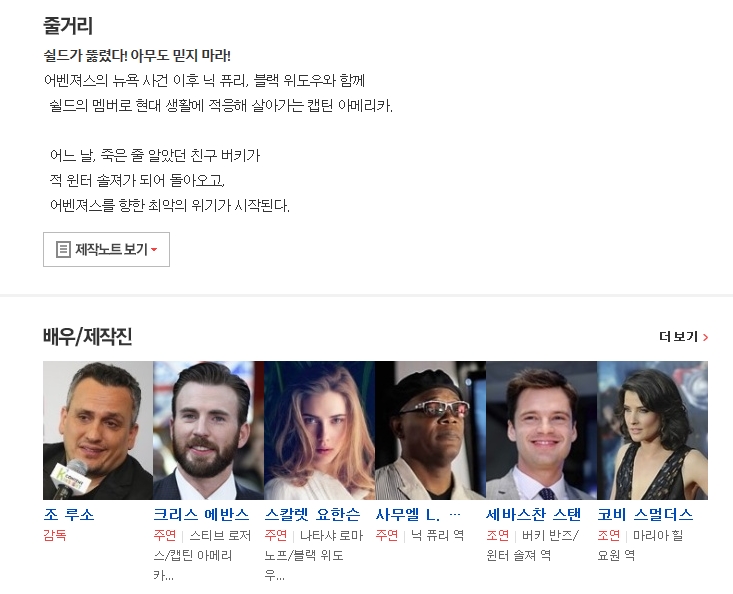Click the 세바스찬 스탠 name link
The image size is (733, 594).
coord(533,515)
